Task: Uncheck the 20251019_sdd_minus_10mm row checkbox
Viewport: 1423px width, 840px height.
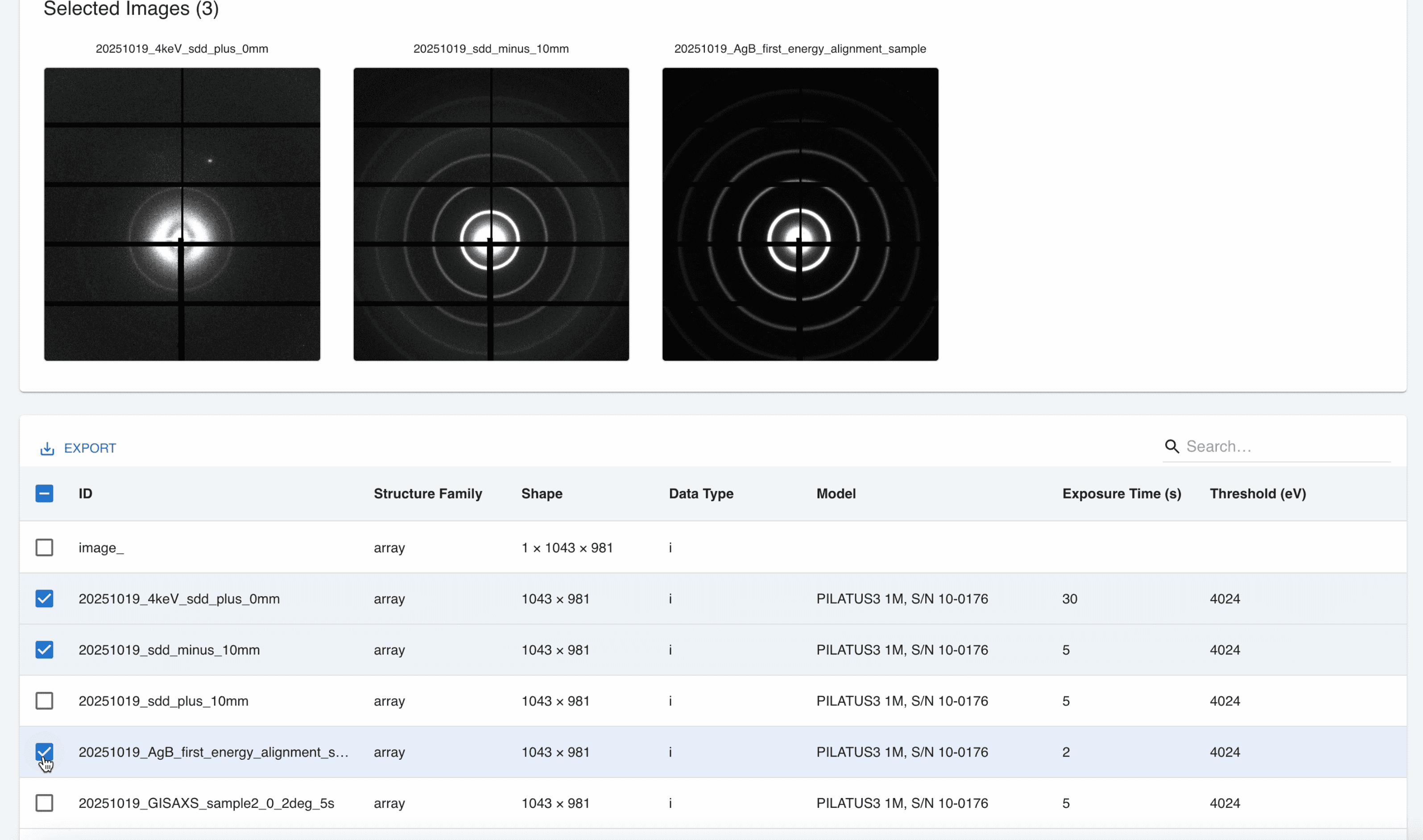Action: pos(44,649)
